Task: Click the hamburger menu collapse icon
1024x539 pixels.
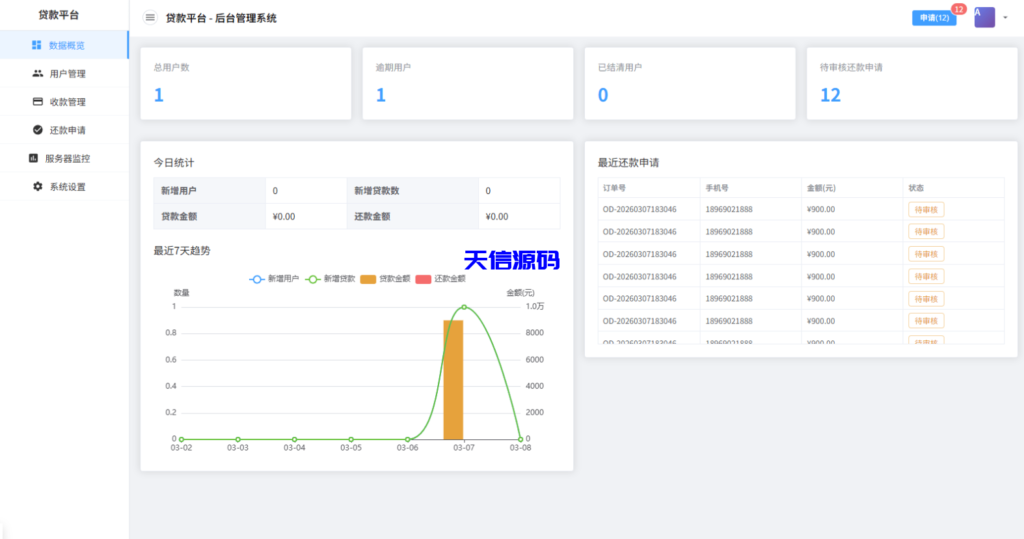Action: pos(150,18)
